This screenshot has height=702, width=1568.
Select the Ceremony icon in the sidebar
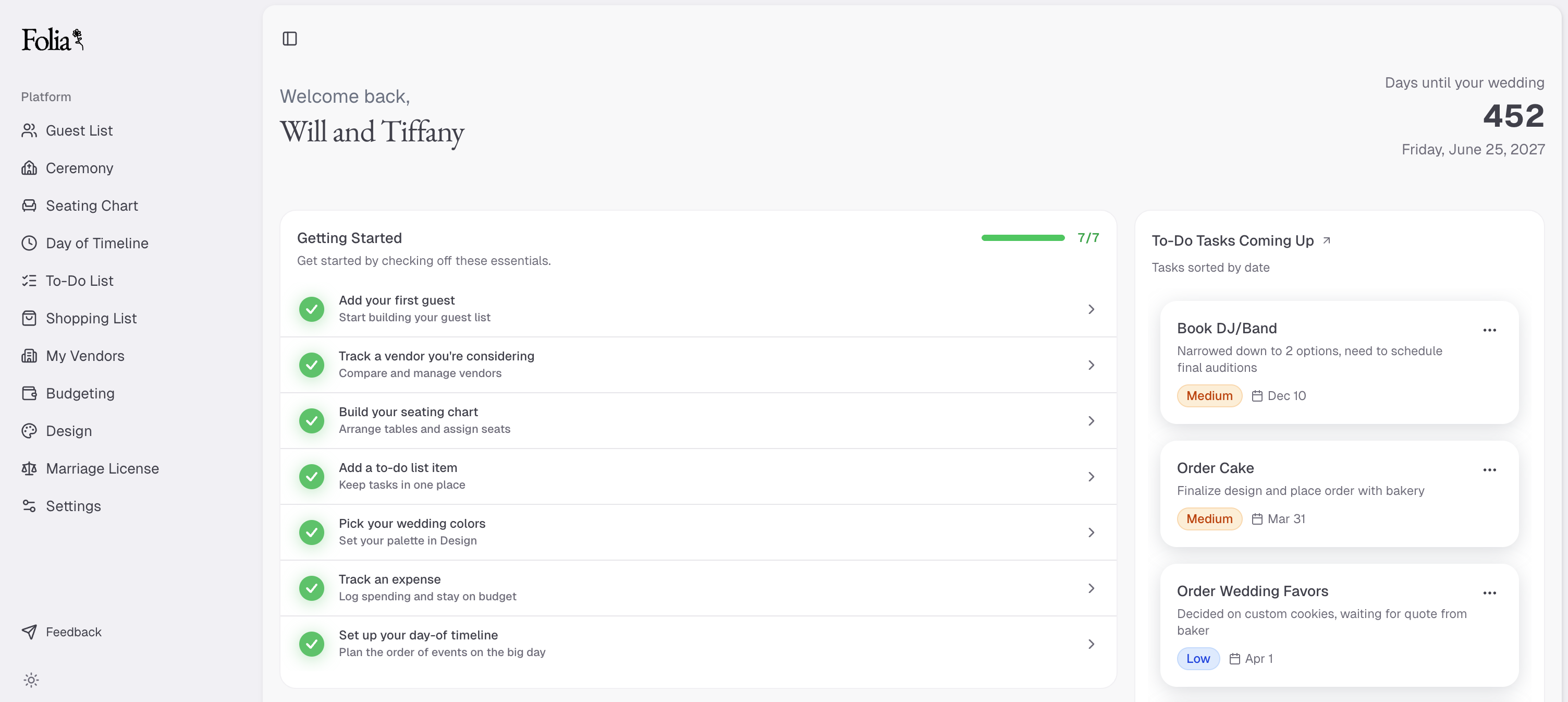[x=30, y=167]
